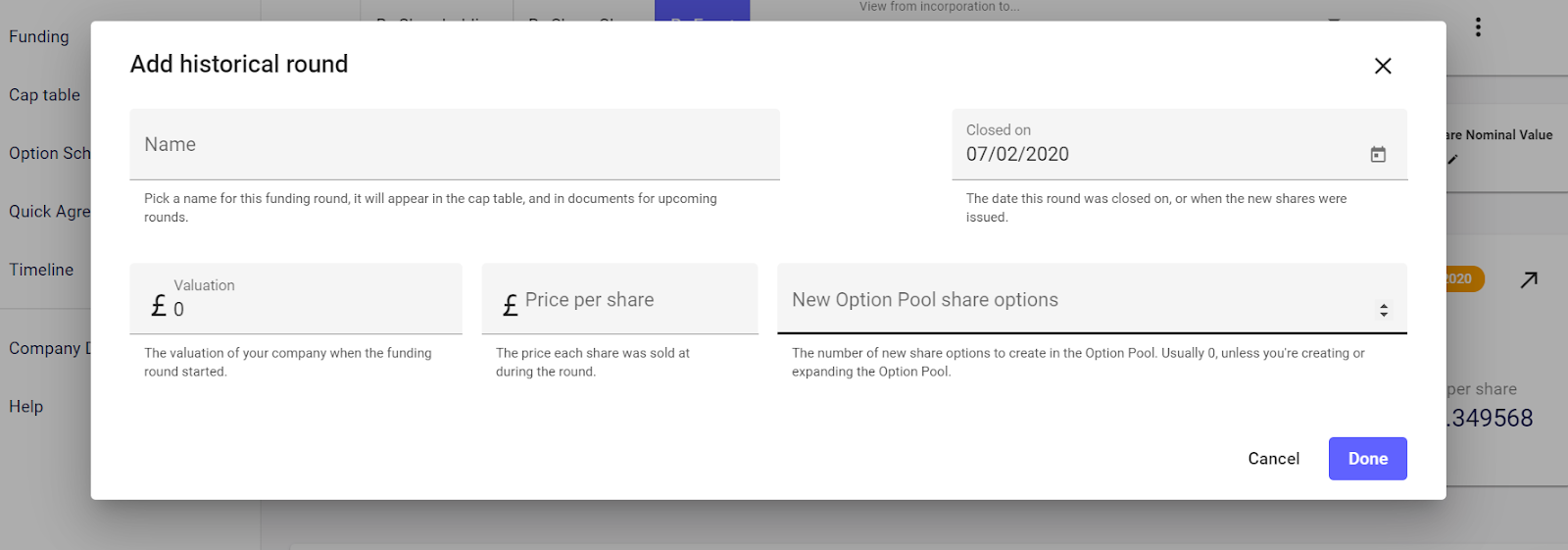Close the Add historical round dialog

pos(1383,66)
